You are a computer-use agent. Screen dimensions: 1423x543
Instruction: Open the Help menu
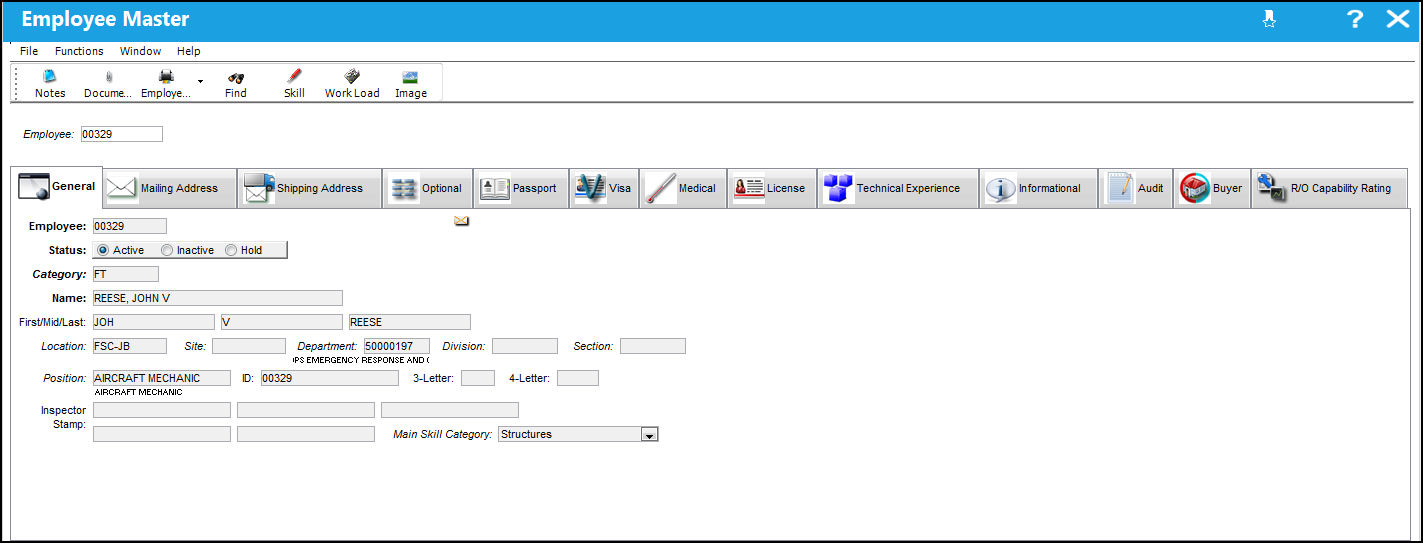(189, 51)
